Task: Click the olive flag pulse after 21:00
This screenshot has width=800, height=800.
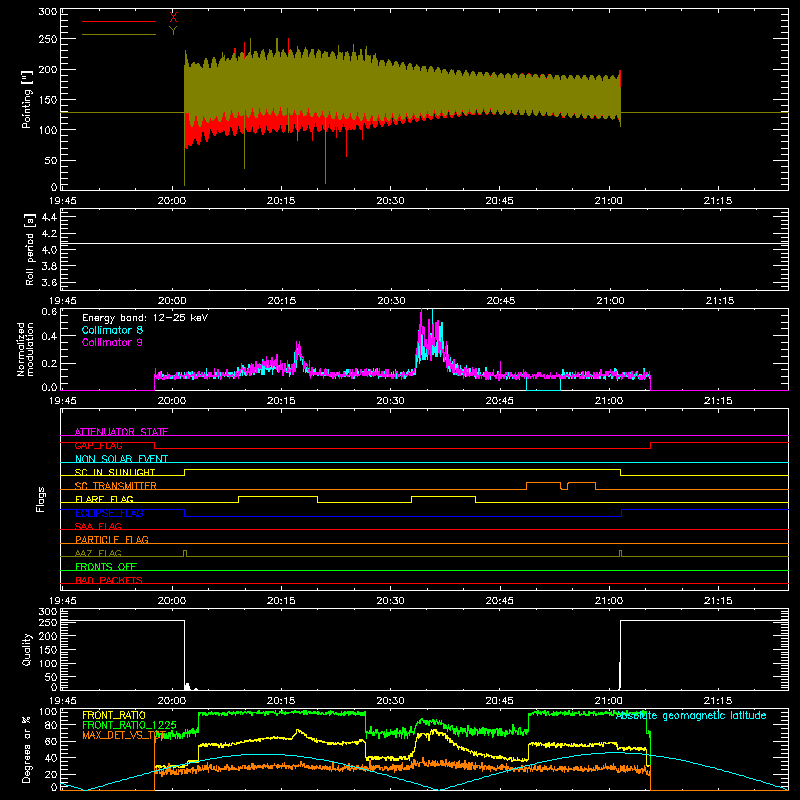Action: [x=620, y=553]
